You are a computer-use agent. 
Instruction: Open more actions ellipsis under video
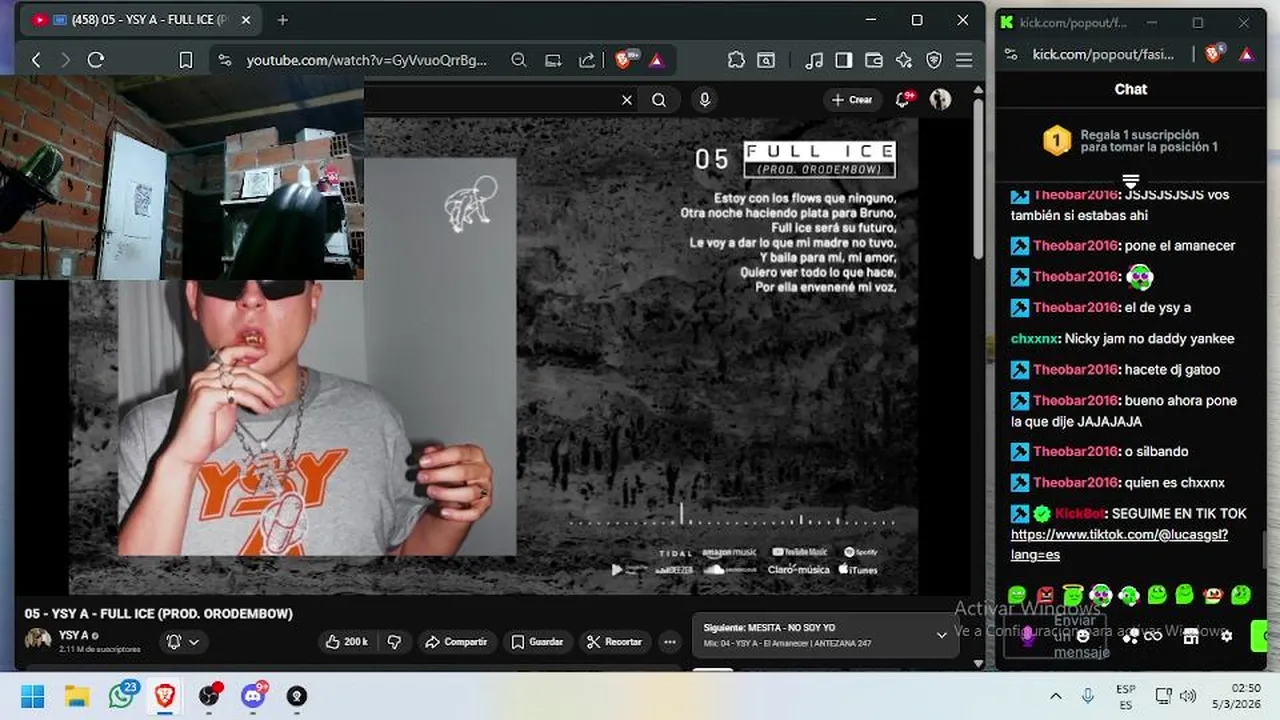coord(668,642)
